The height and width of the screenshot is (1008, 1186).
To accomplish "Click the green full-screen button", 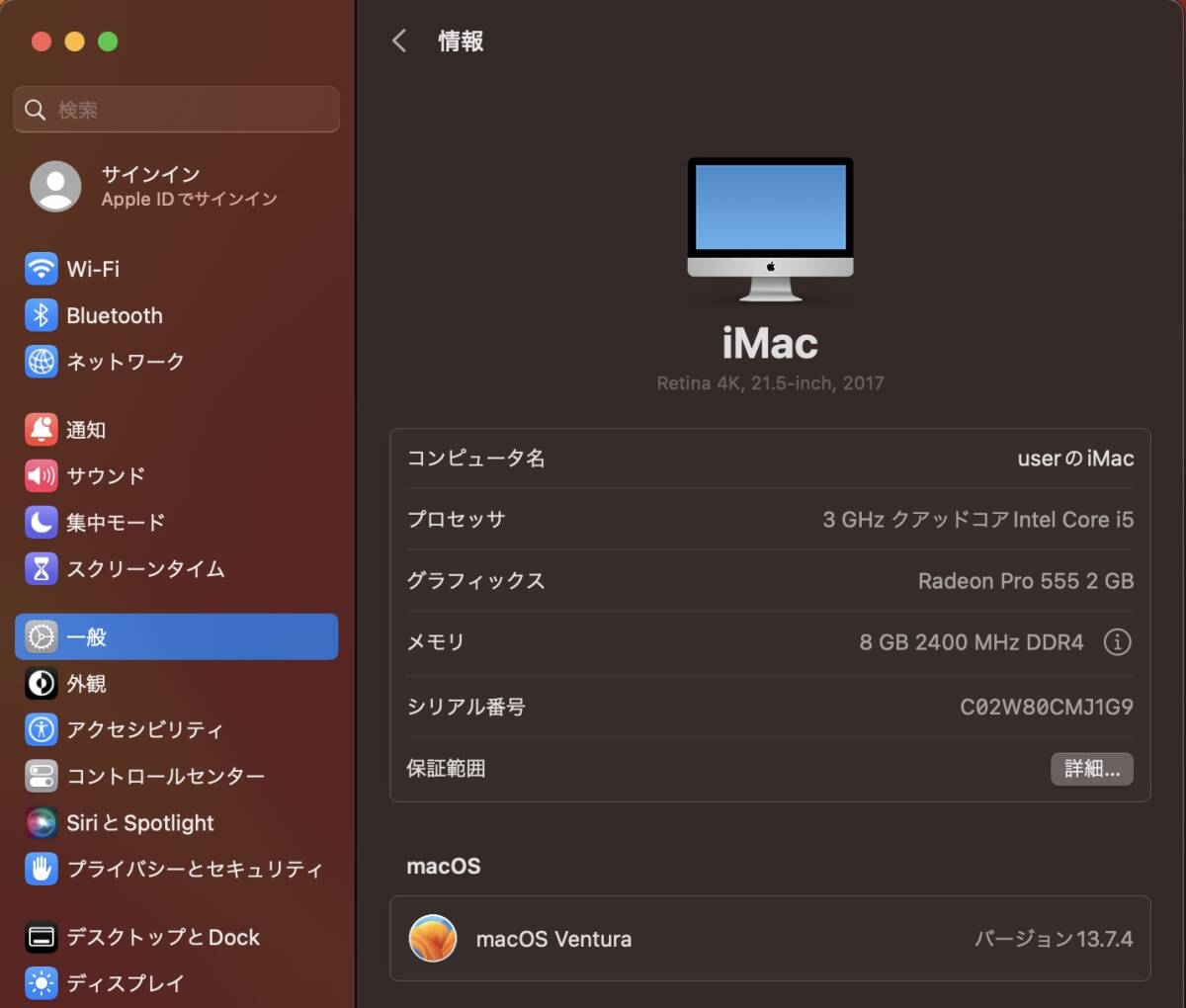I will pyautogui.click(x=109, y=42).
